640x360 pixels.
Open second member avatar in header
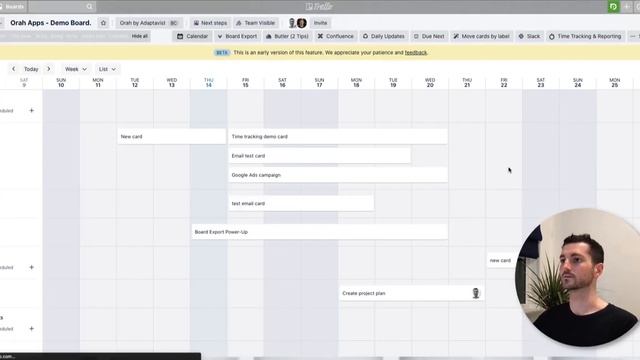pyautogui.click(x=302, y=23)
